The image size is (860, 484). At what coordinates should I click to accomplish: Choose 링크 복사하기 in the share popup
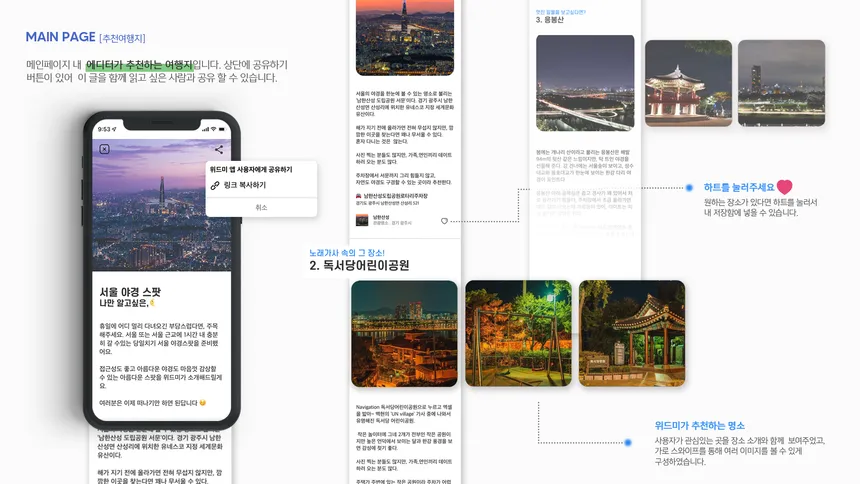245,185
